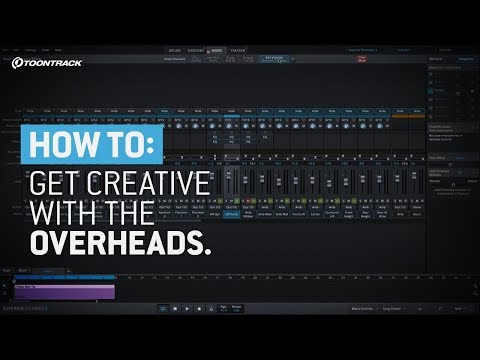Toggle the green button on OH Cond channel
The width and height of the screenshot is (480, 360).
click(237, 201)
